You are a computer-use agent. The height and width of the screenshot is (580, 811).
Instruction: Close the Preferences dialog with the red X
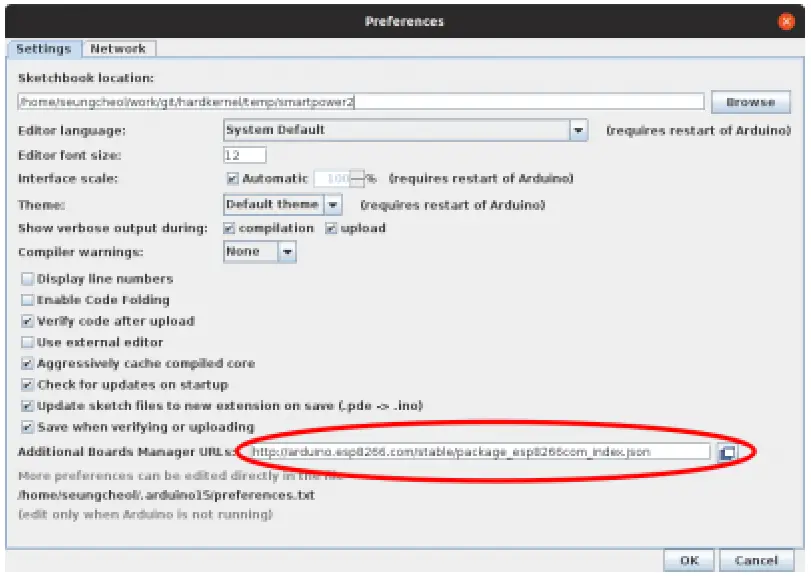[786, 22]
